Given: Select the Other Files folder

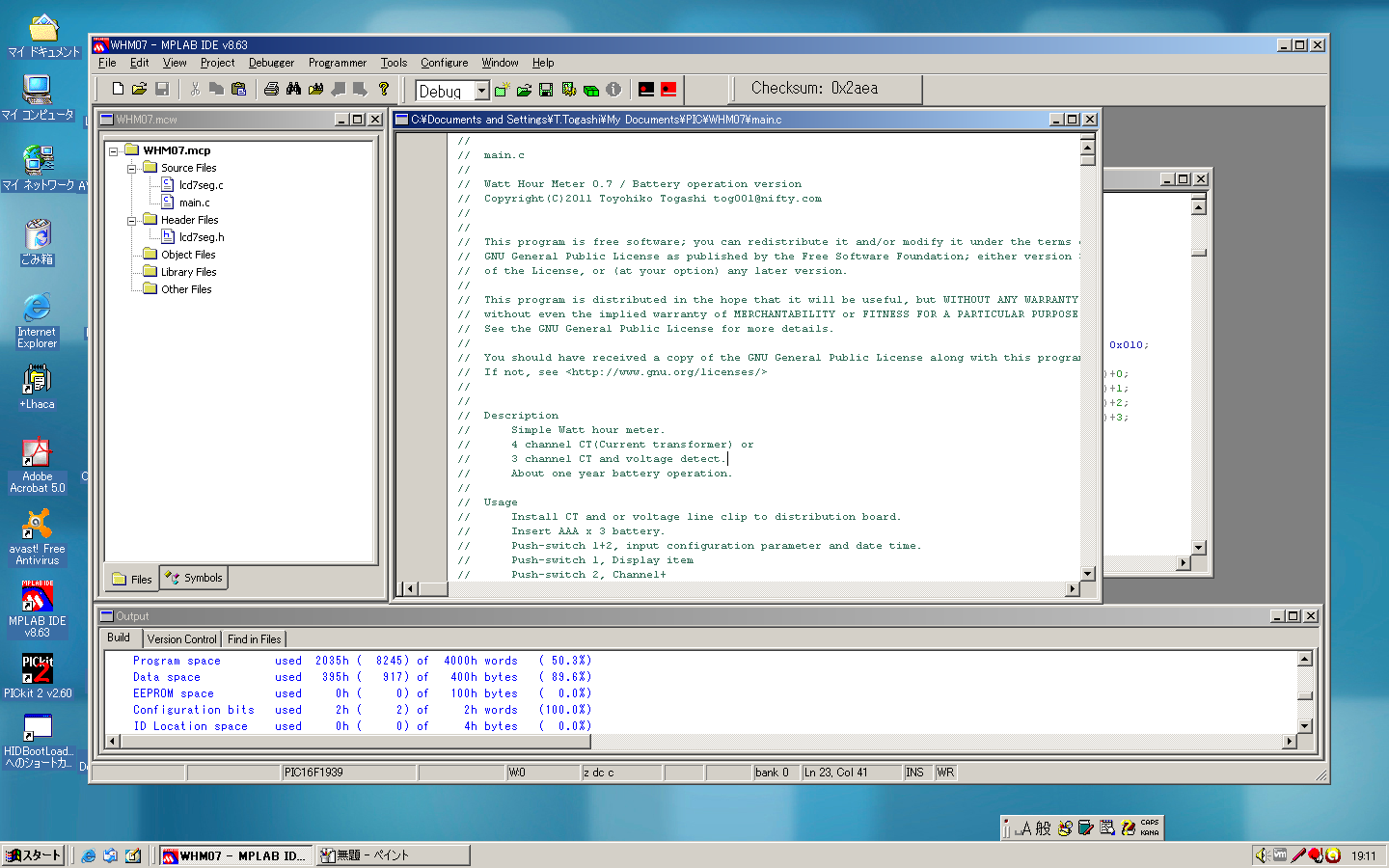Looking at the screenshot, I should [186, 289].
